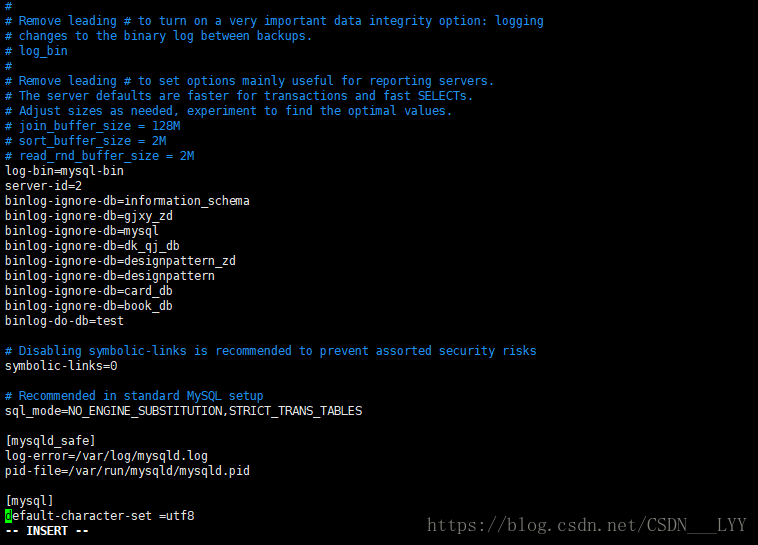The width and height of the screenshot is (758, 545).
Task: Click the [mysqld_safe] section header
Action: [50, 441]
